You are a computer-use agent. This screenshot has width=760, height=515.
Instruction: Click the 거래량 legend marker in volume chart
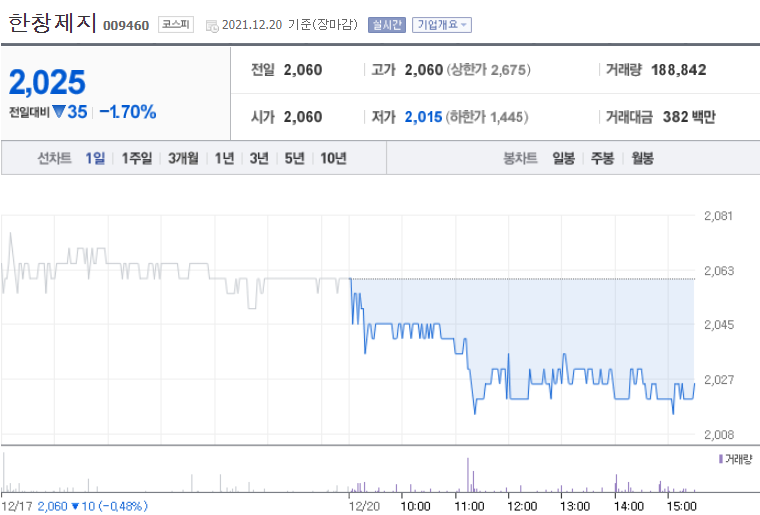(x=721, y=458)
